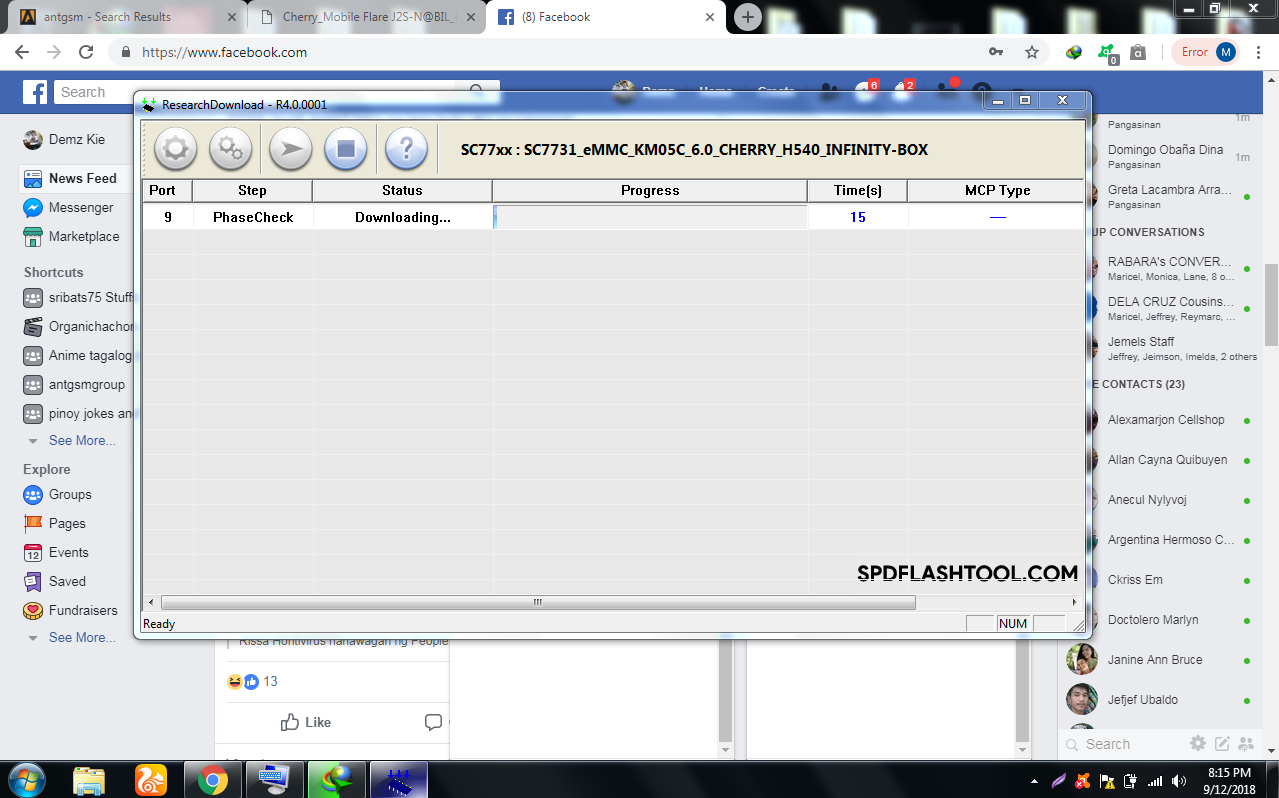
Task: Open the Chrome profile Error button
Action: [x=1208, y=52]
